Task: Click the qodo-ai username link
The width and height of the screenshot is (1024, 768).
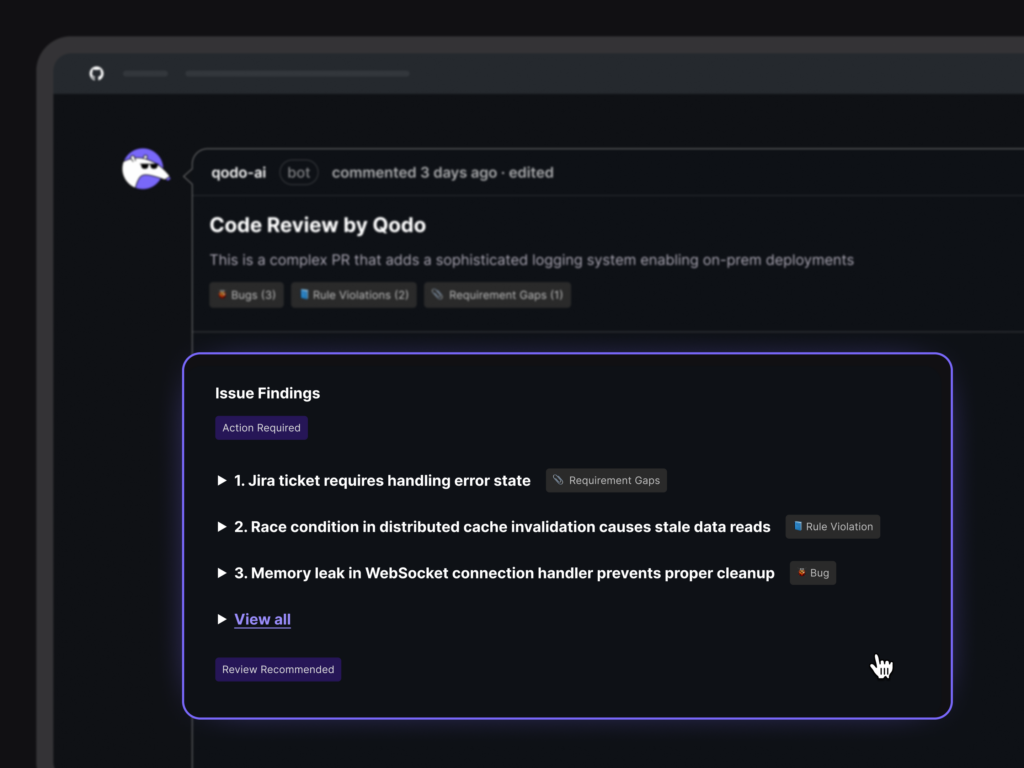Action: 238,173
